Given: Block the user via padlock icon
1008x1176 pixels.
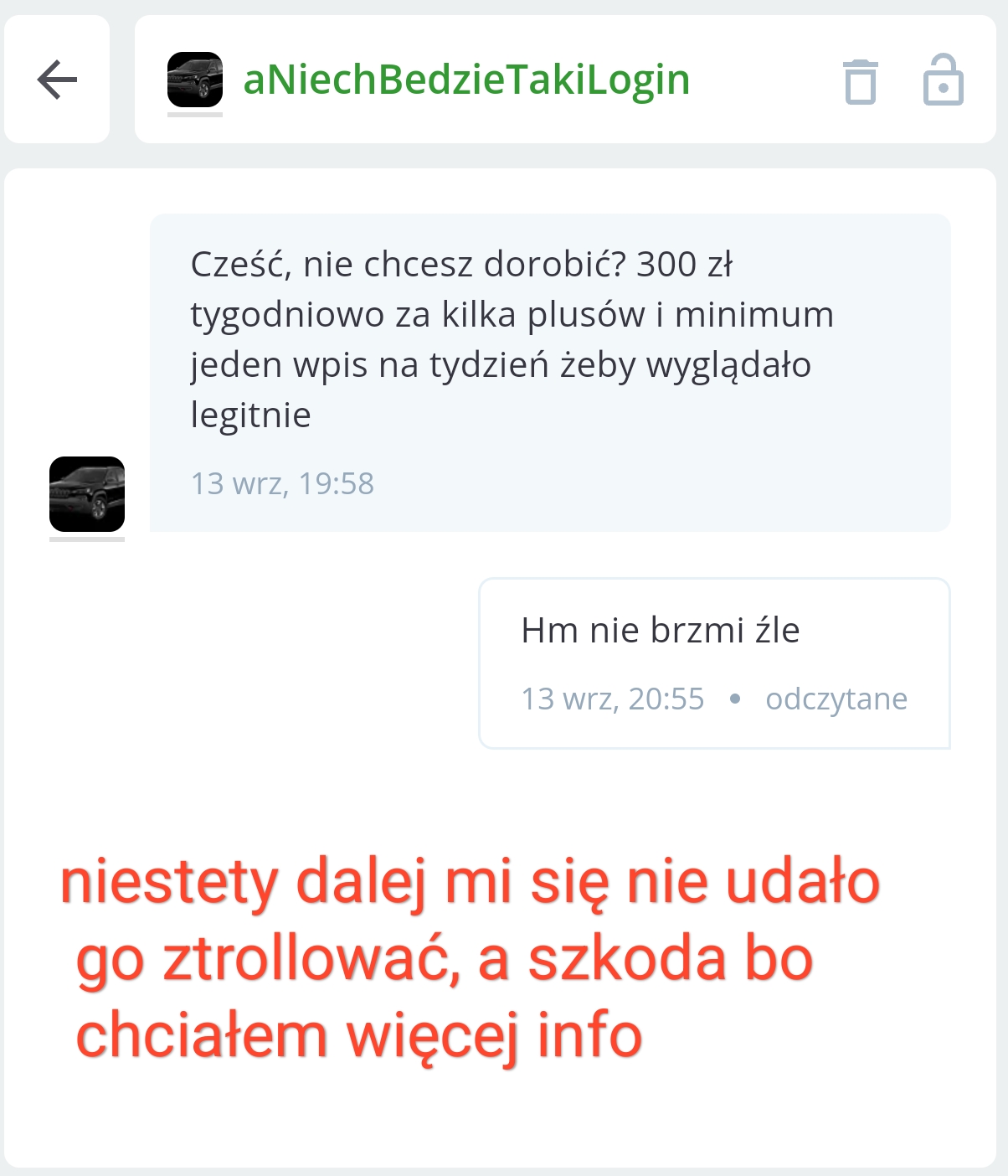Looking at the screenshot, I should pos(944,80).
